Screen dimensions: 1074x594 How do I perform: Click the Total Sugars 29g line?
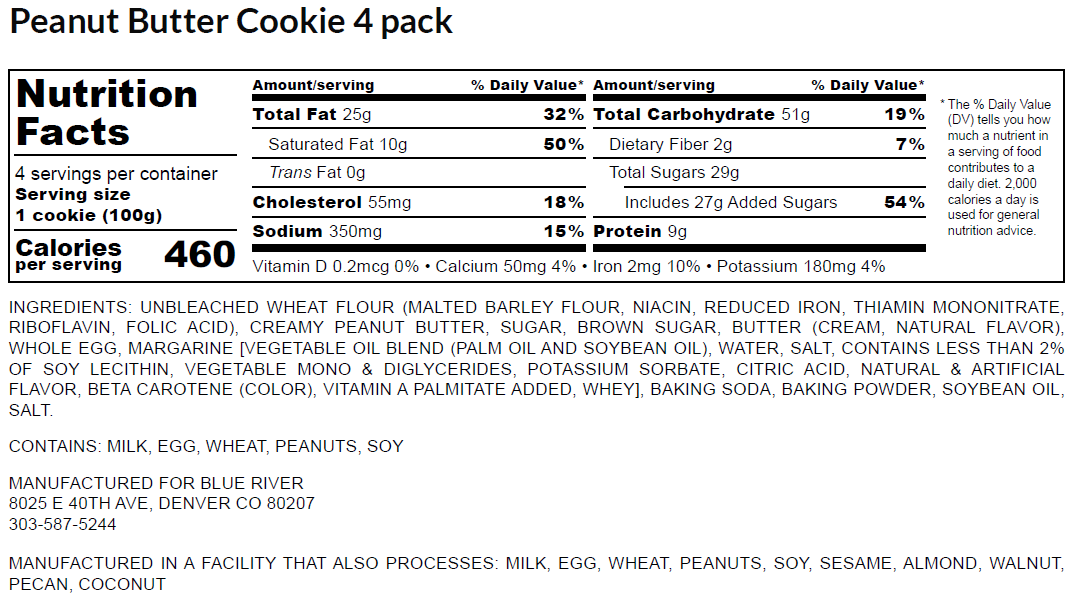click(674, 174)
